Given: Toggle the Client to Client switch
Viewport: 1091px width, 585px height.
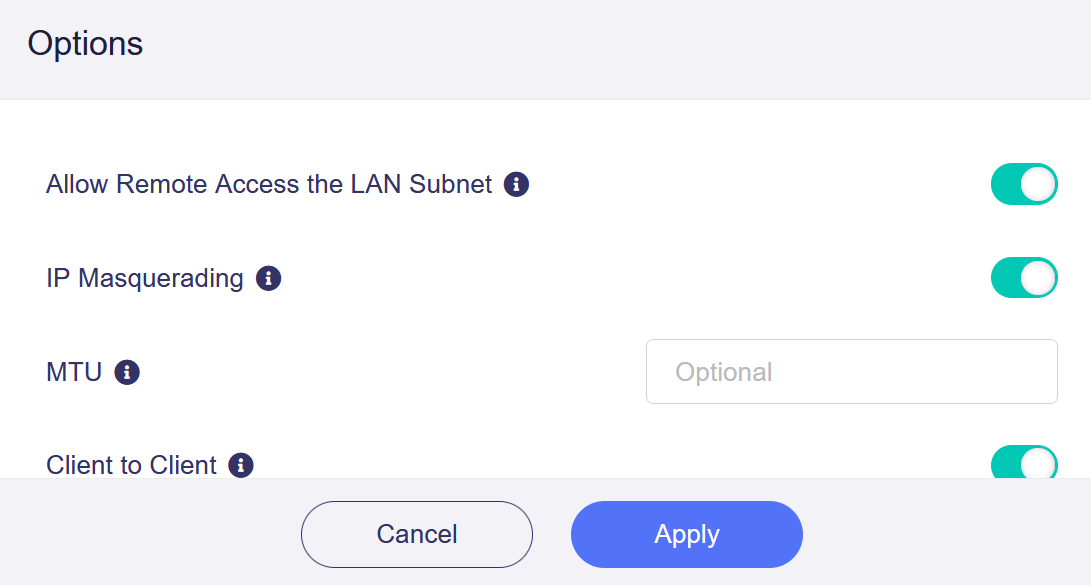Looking at the screenshot, I should click(1023, 464).
